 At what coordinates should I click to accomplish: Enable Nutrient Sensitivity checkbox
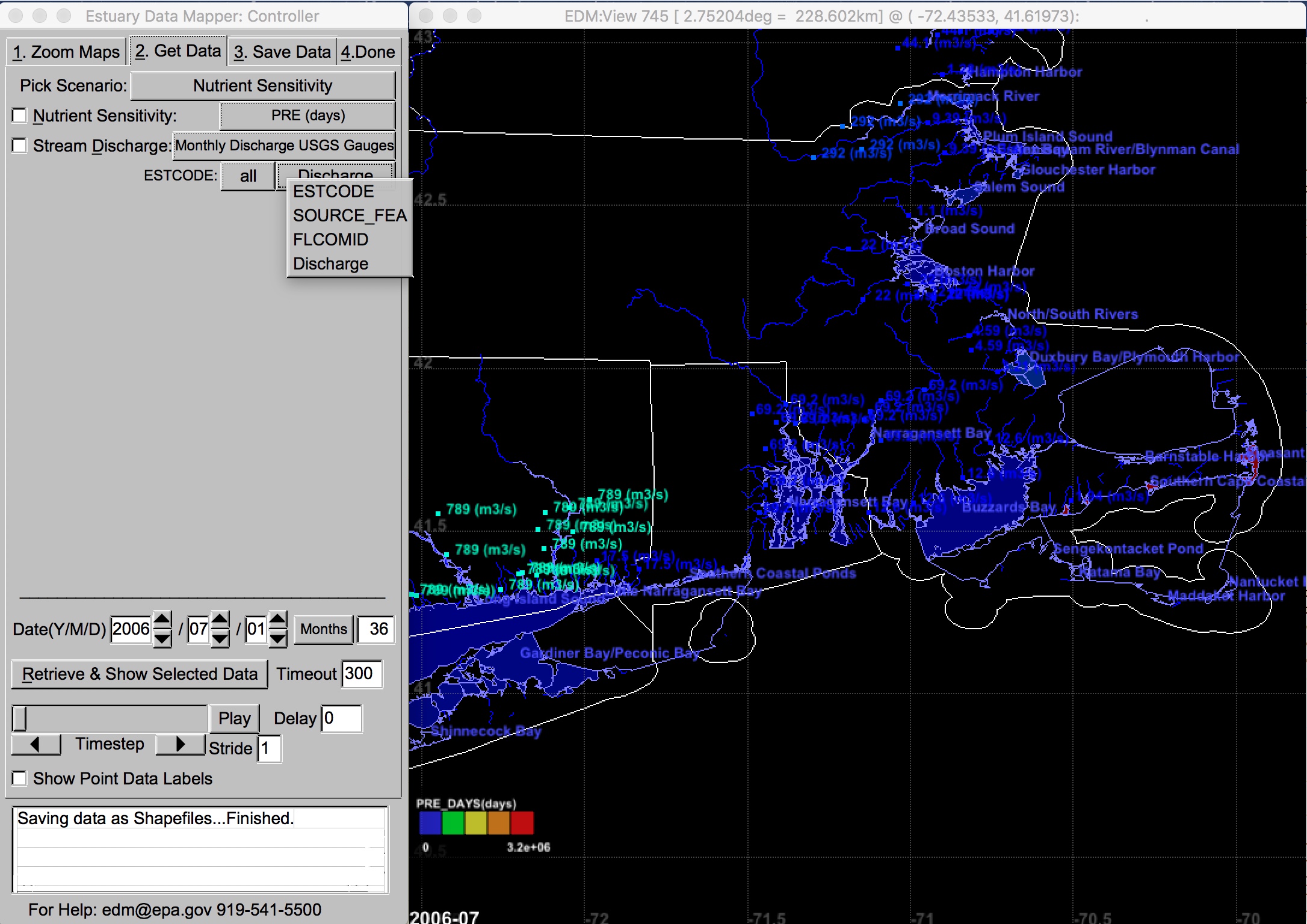pos(20,115)
